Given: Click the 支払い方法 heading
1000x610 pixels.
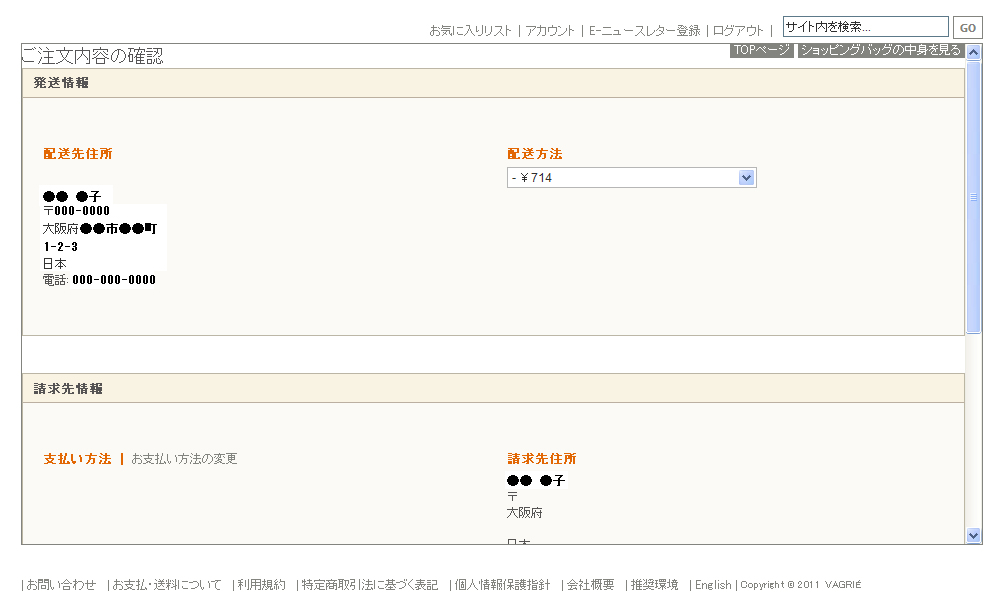Looking at the screenshot, I should [77, 459].
